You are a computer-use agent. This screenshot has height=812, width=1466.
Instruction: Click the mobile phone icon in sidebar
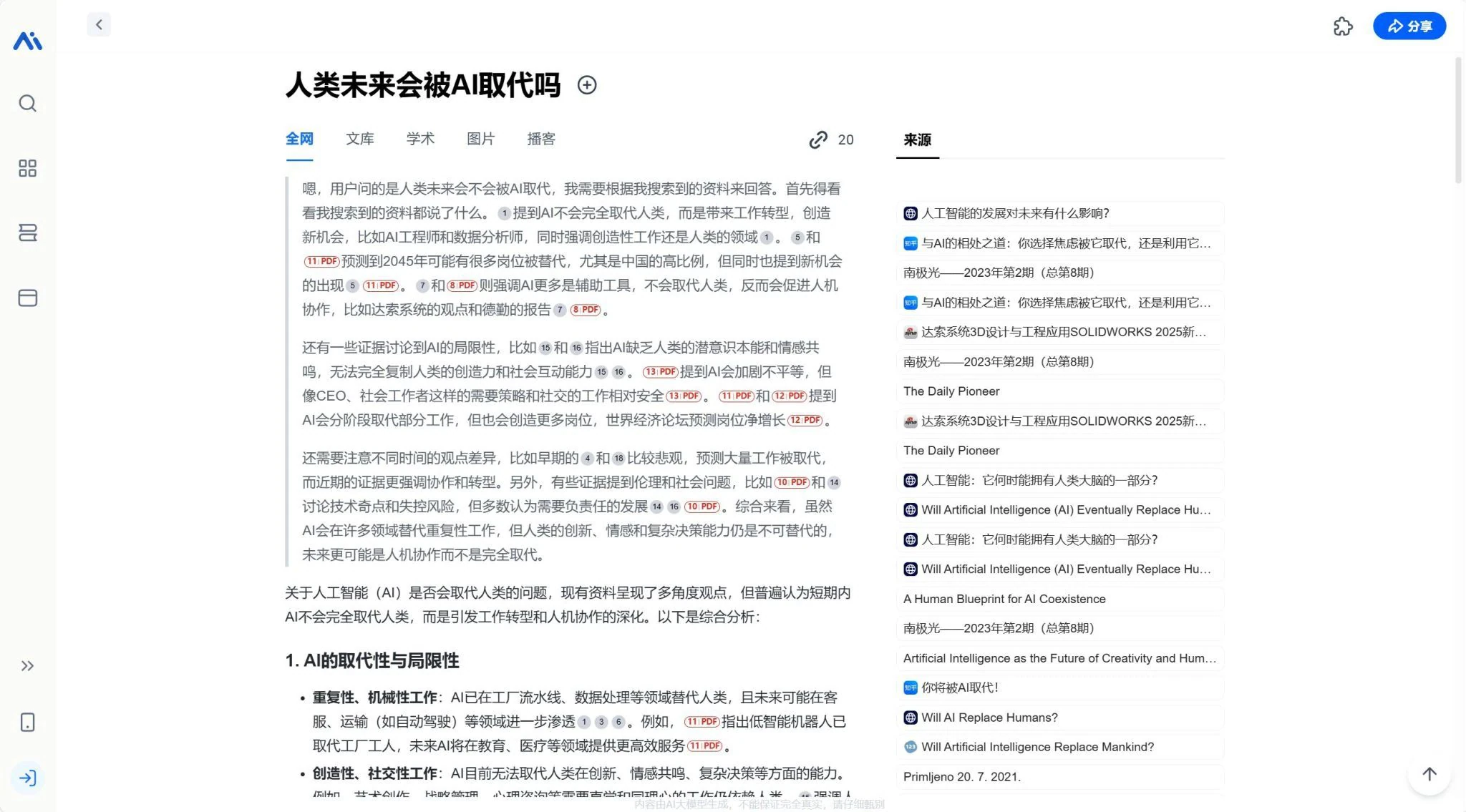coord(27,723)
